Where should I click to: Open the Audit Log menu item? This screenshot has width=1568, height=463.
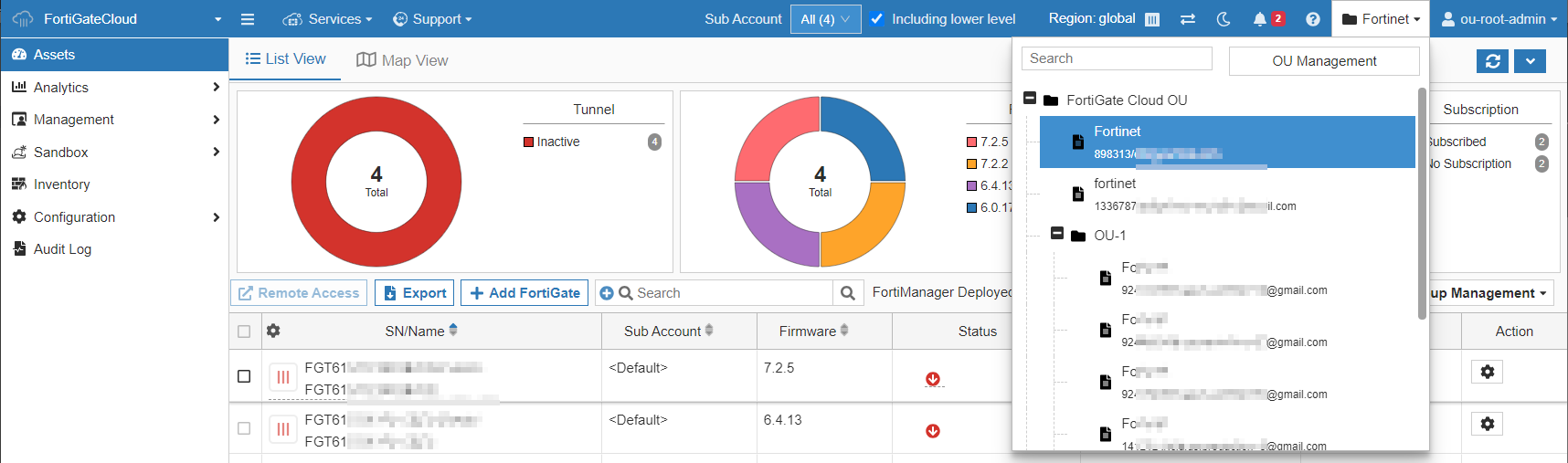[62, 249]
